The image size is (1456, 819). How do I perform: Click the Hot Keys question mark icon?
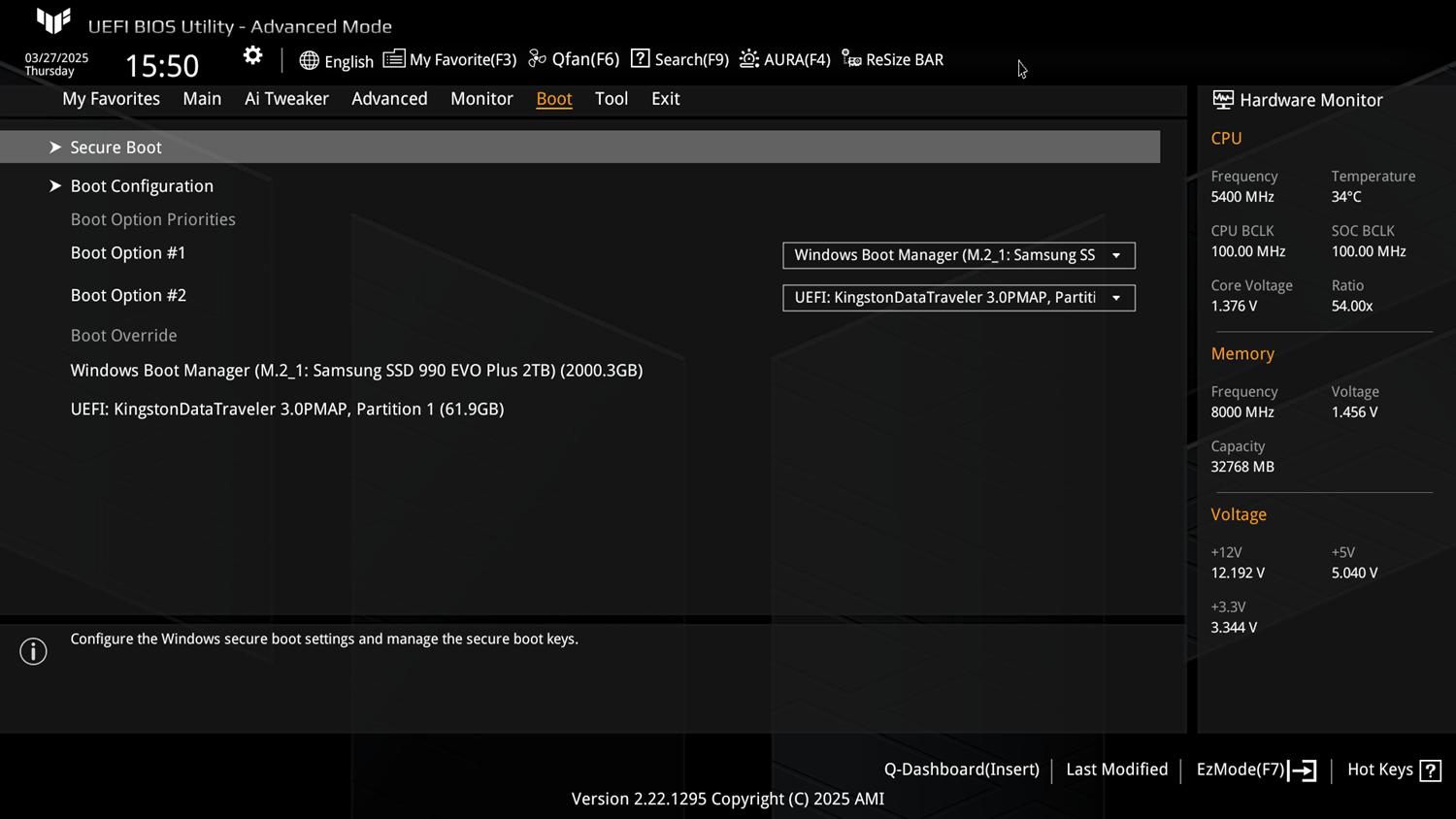(x=1430, y=770)
